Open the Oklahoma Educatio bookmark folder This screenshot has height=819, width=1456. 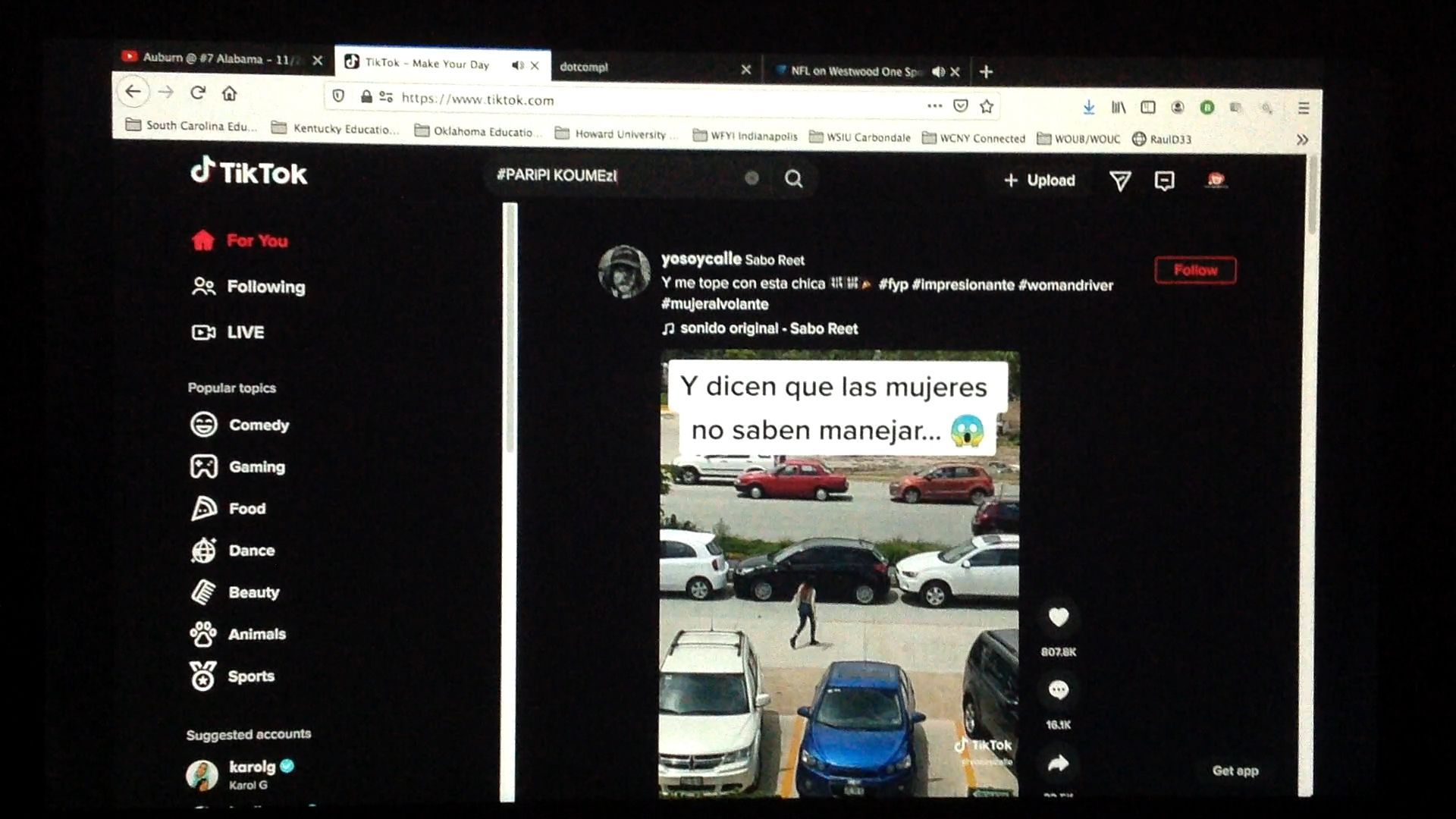pyautogui.click(x=479, y=131)
